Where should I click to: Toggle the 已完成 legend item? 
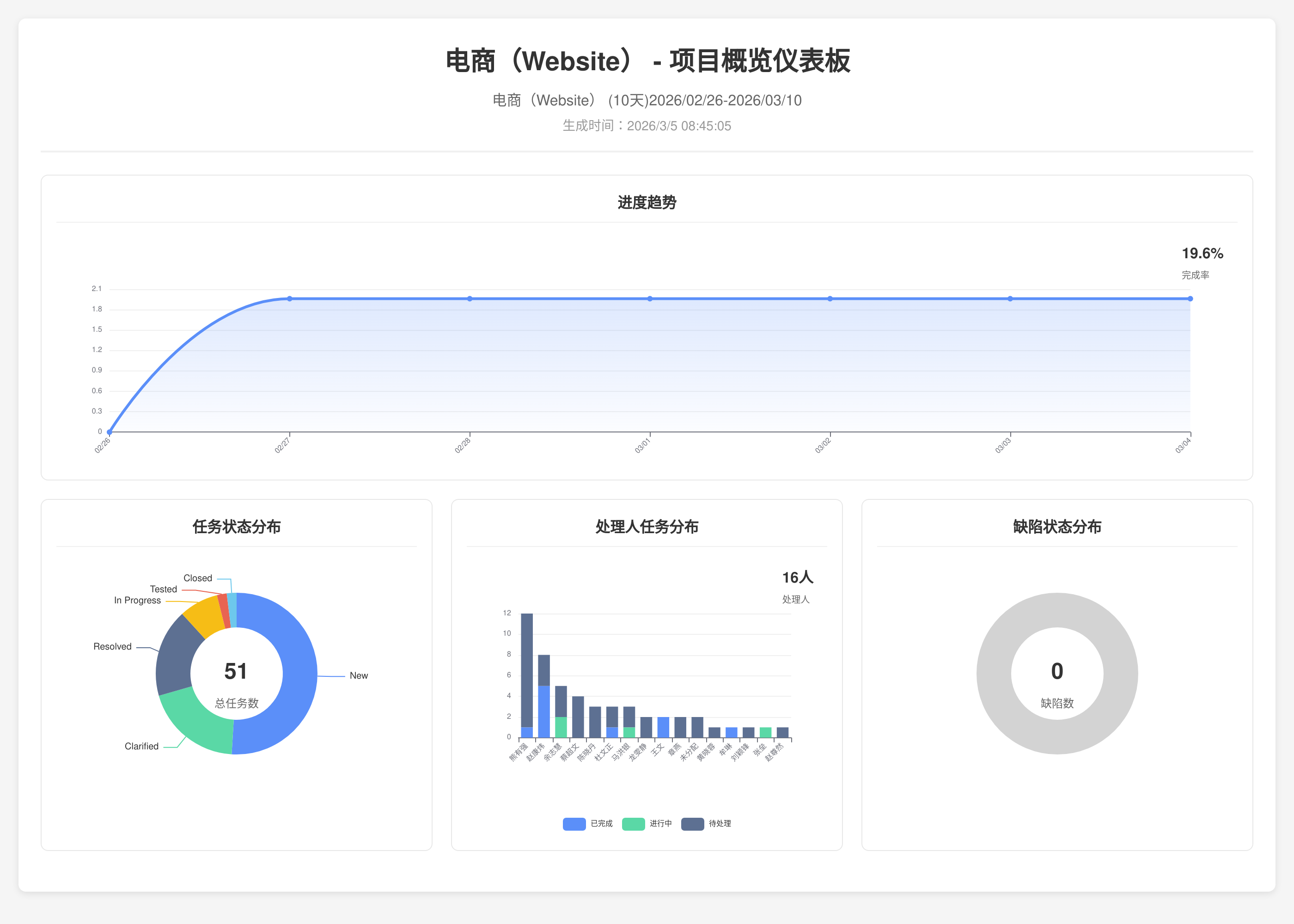coord(587,823)
